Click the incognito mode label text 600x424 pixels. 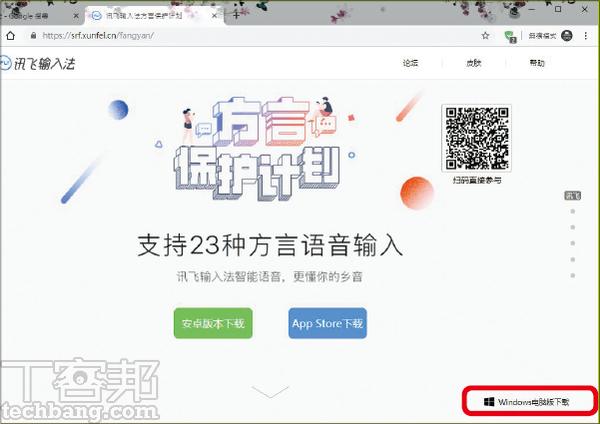pyautogui.click(x=542, y=36)
